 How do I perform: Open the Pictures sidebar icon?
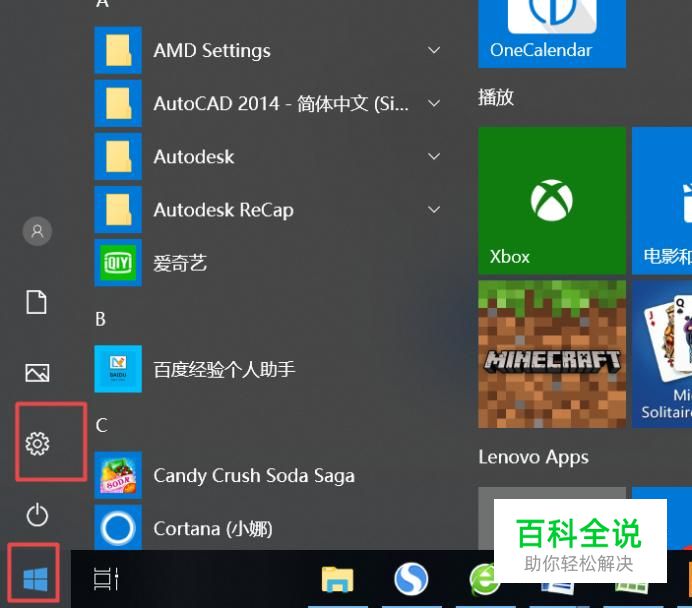coord(37,373)
